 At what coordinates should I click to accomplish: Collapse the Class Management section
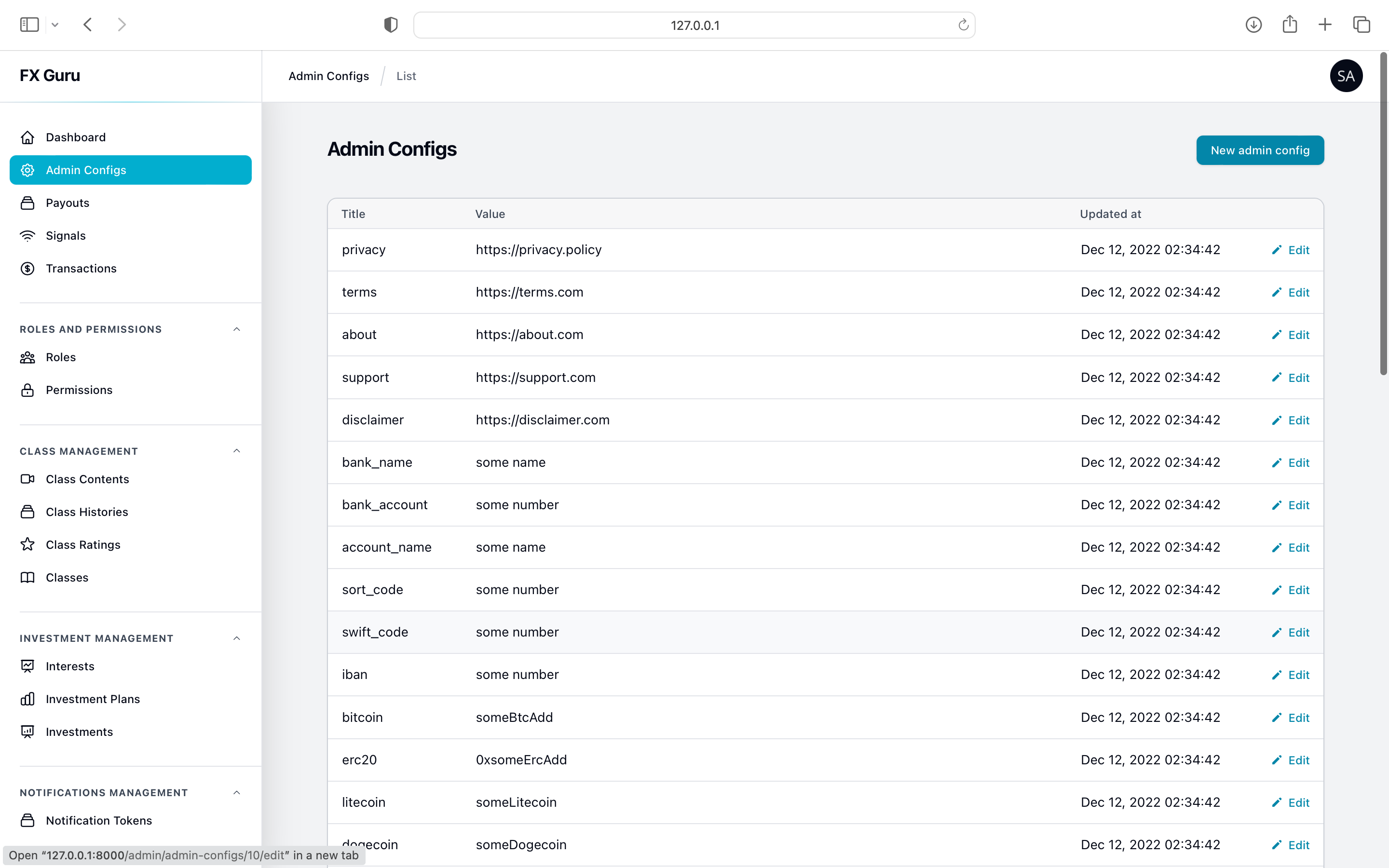(x=236, y=451)
